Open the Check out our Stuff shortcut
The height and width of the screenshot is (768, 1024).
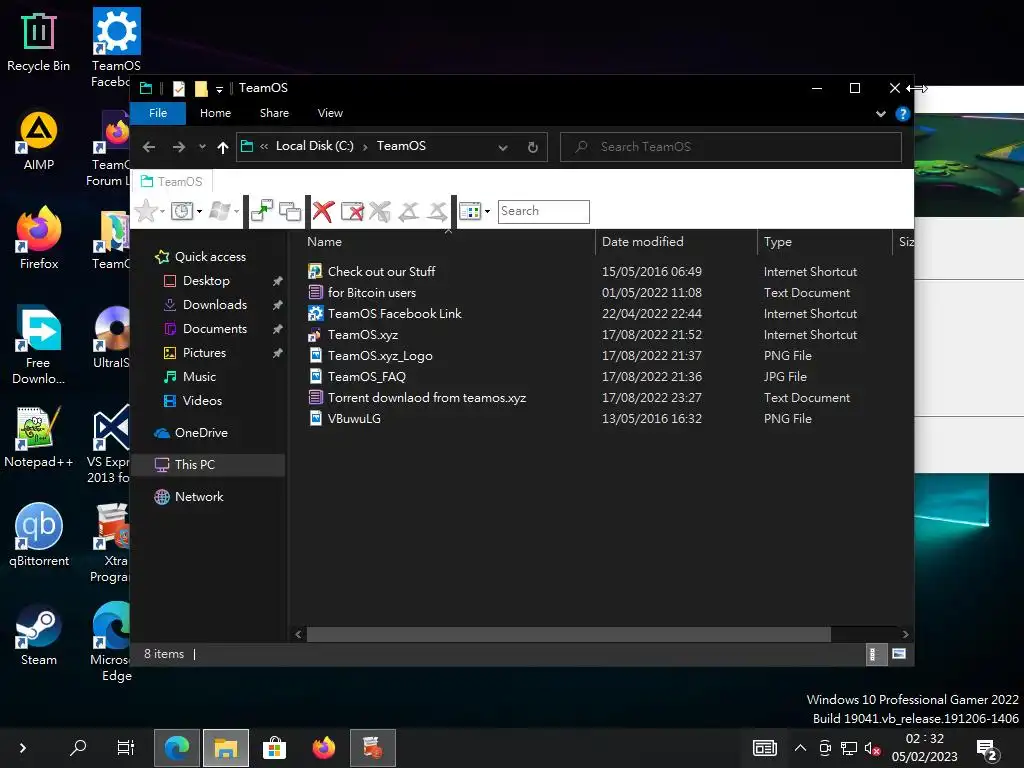point(381,272)
